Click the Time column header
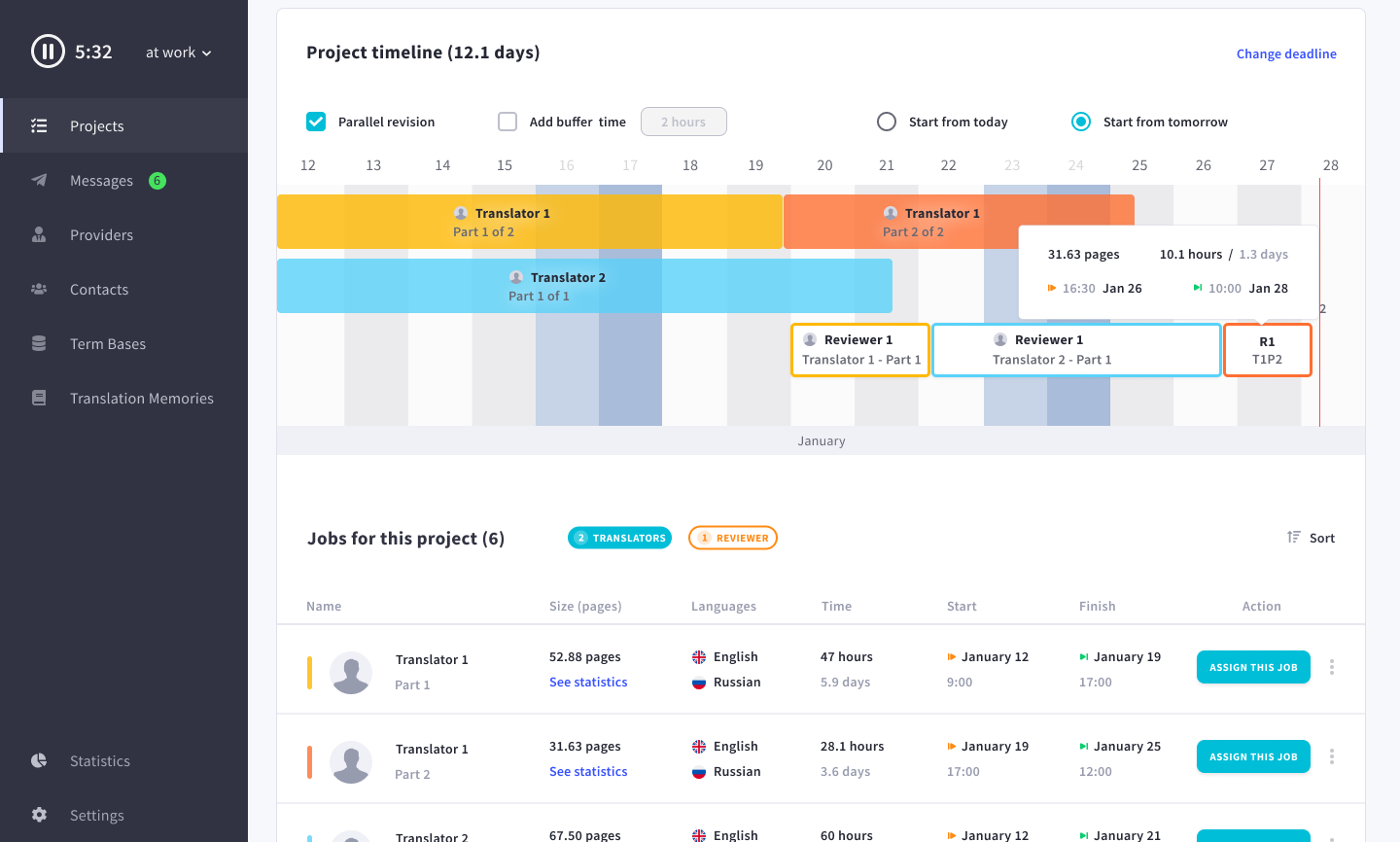Viewport: 1400px width, 842px height. [x=836, y=606]
